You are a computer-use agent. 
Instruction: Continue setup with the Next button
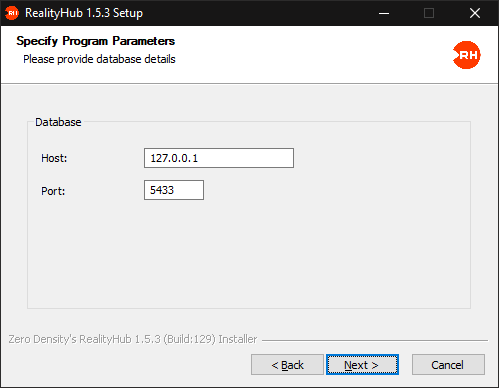[x=362, y=365]
